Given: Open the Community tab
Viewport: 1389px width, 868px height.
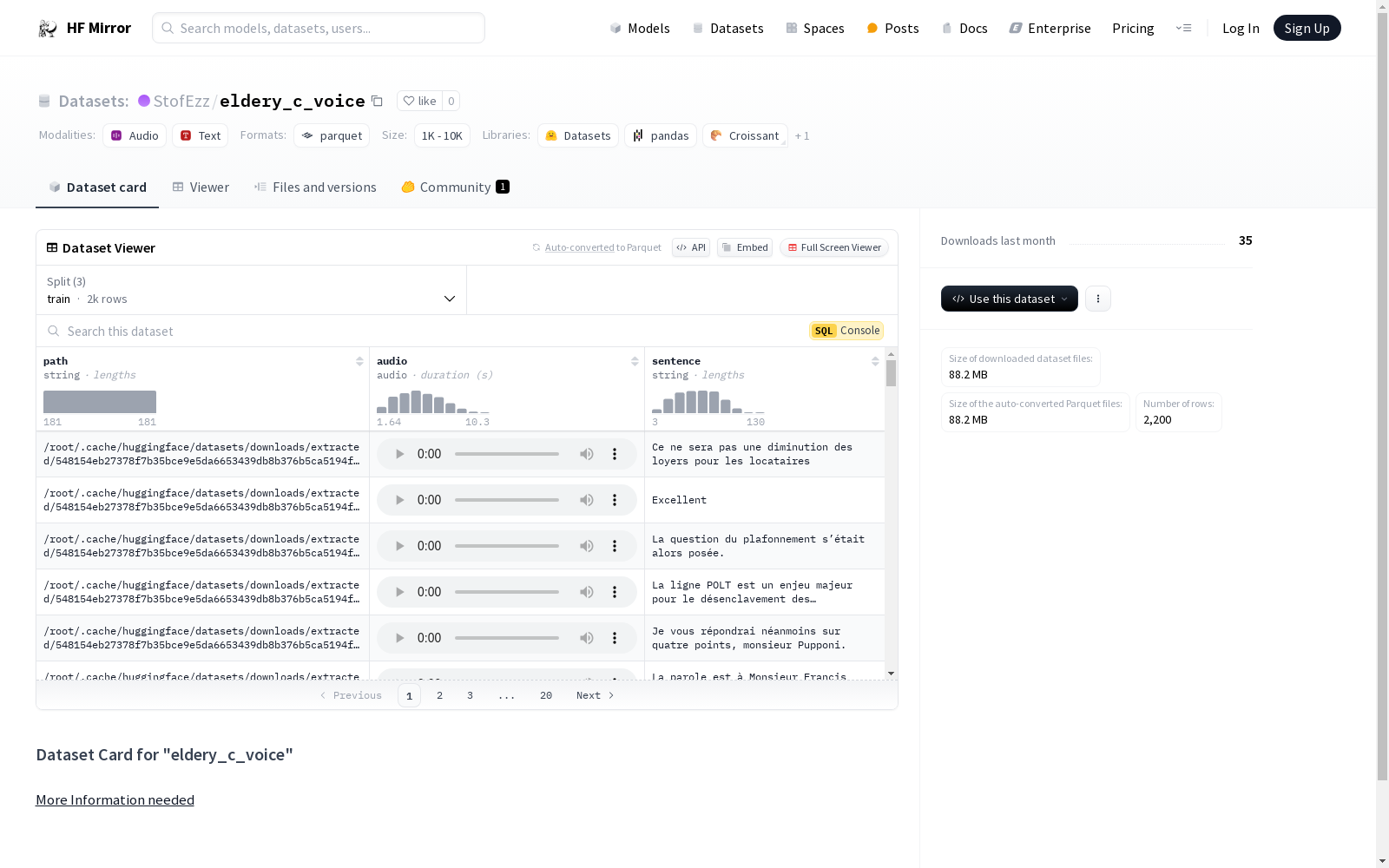Looking at the screenshot, I should 455,187.
